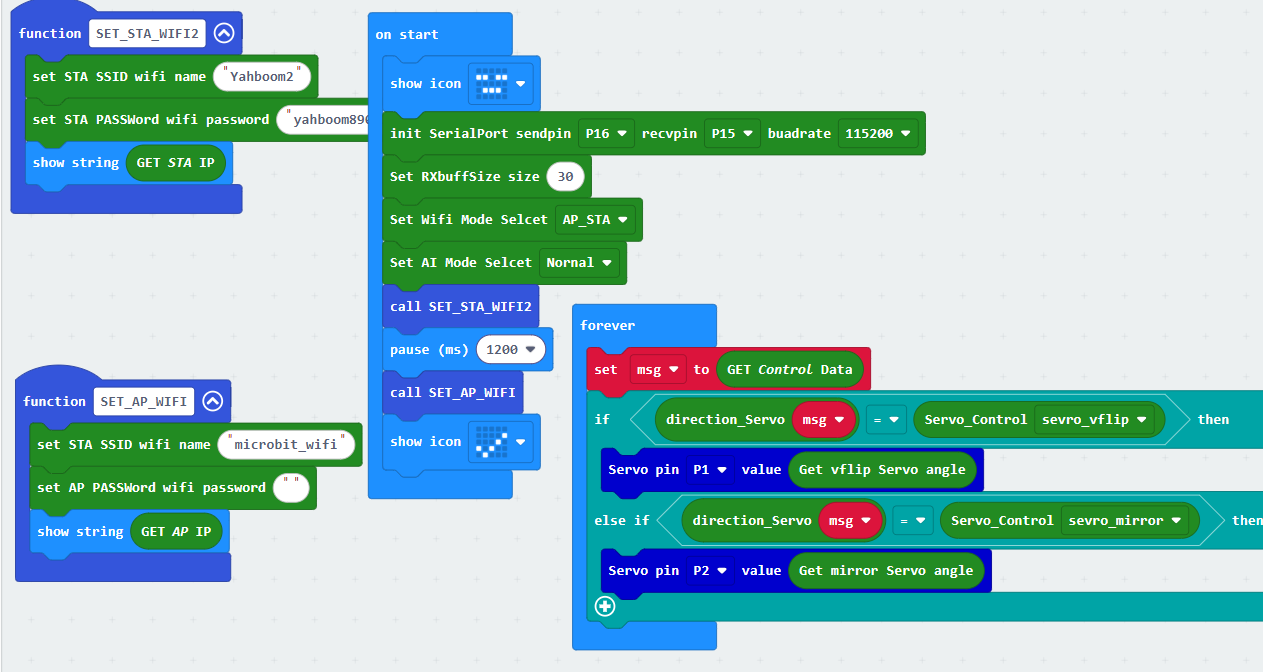This screenshot has width=1263, height=672.
Task: Collapse the SET_AP_WIFI function block
Action: coord(212,401)
